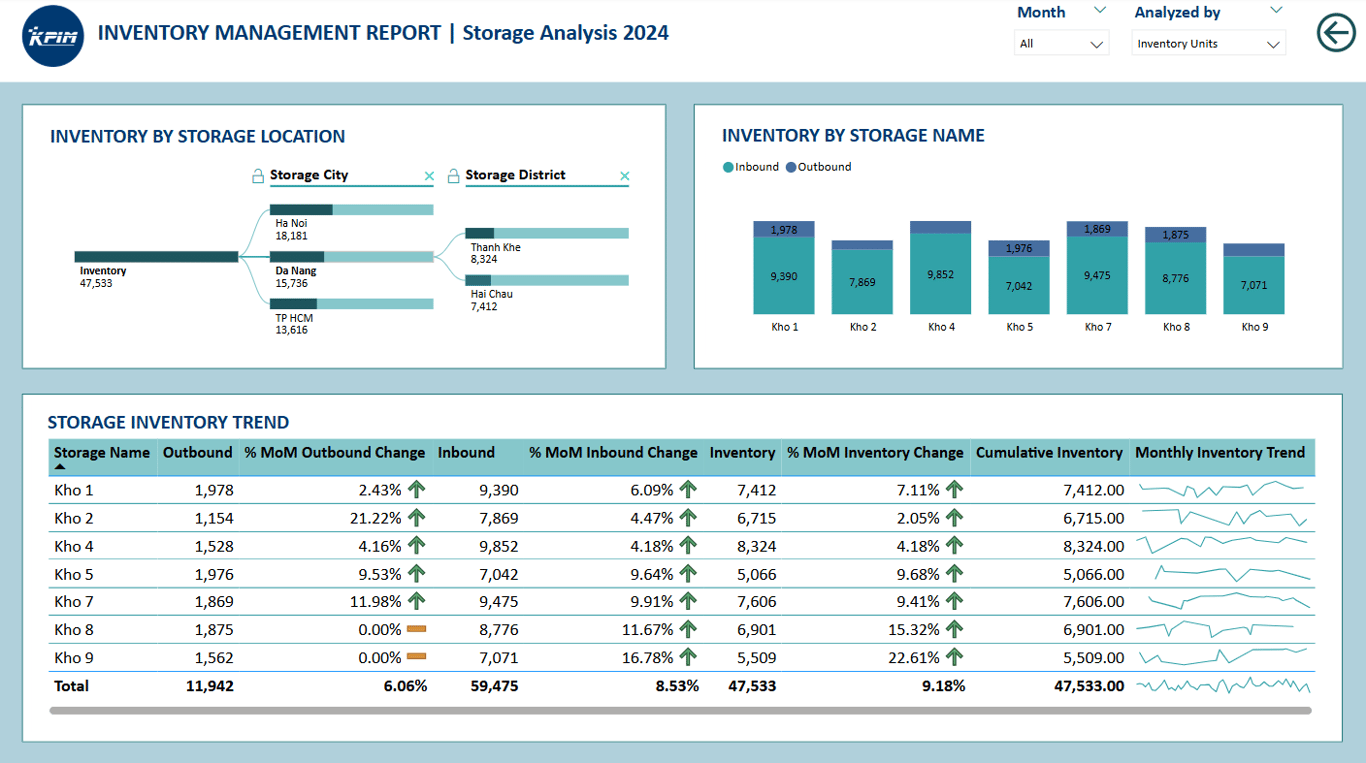Click the green up arrow in Kho 2 outbound
1366x763 pixels.
coord(417,518)
